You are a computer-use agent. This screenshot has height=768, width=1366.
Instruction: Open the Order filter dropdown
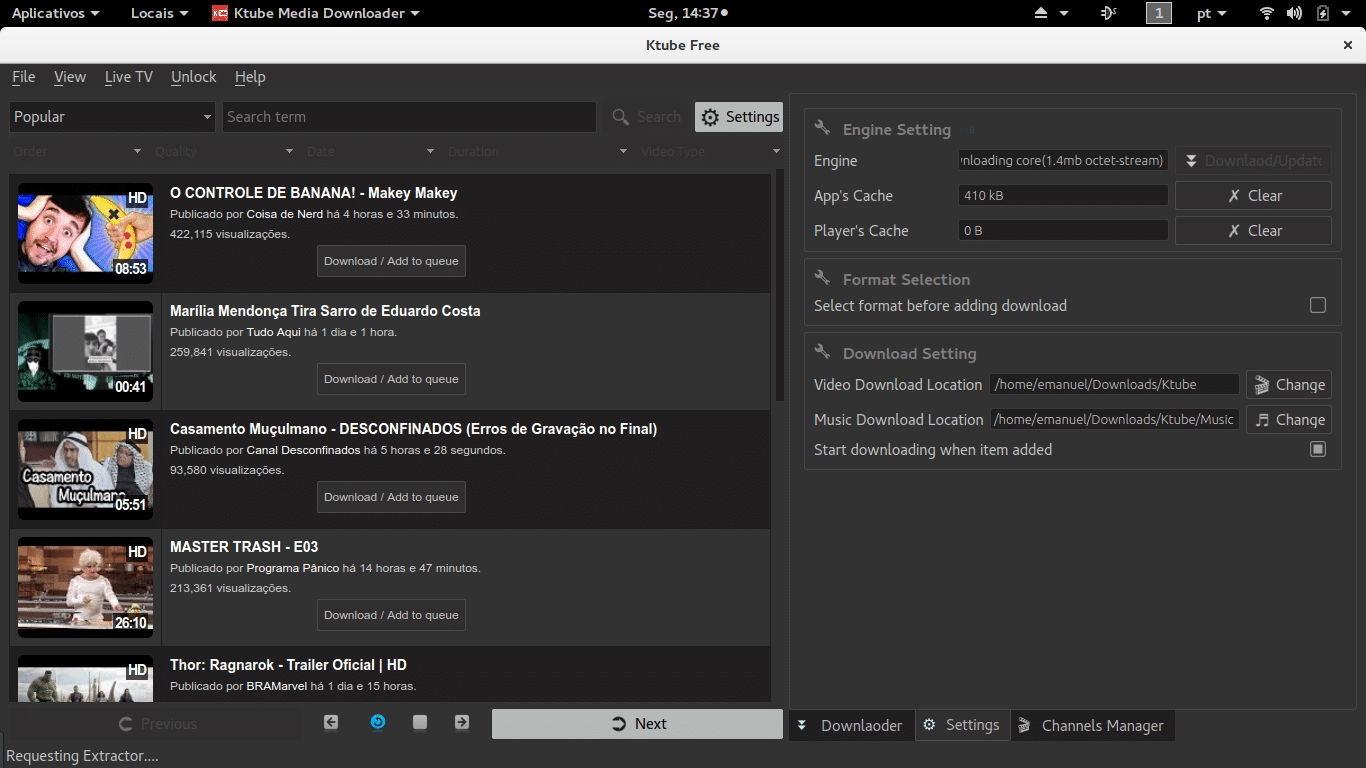78,151
